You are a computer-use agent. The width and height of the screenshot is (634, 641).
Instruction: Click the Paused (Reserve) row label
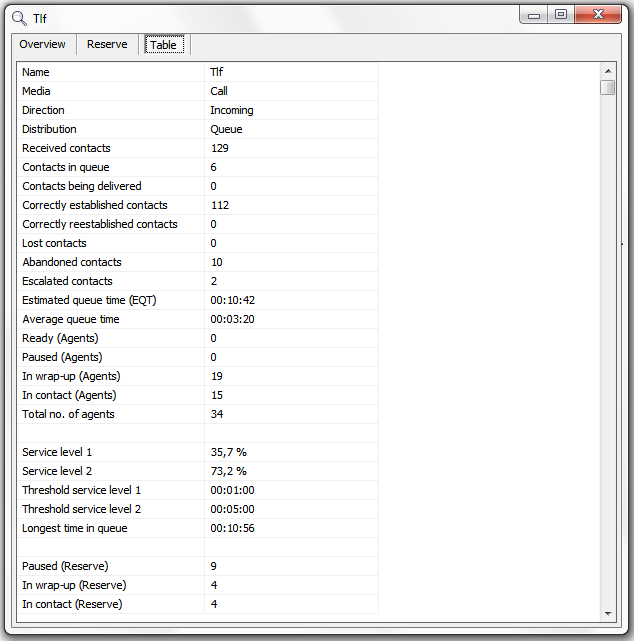[x=65, y=566]
